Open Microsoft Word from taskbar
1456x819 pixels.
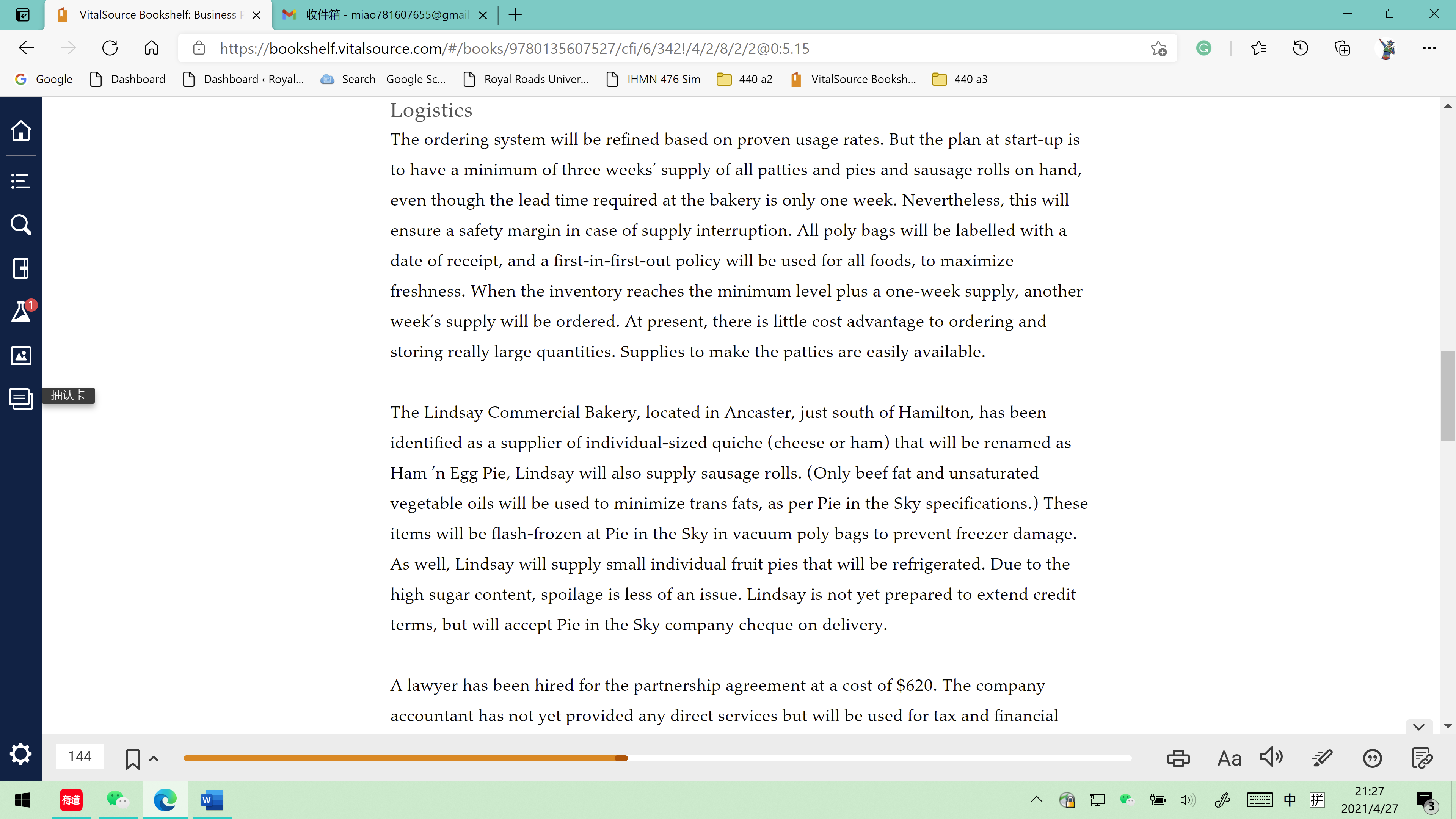tap(212, 800)
